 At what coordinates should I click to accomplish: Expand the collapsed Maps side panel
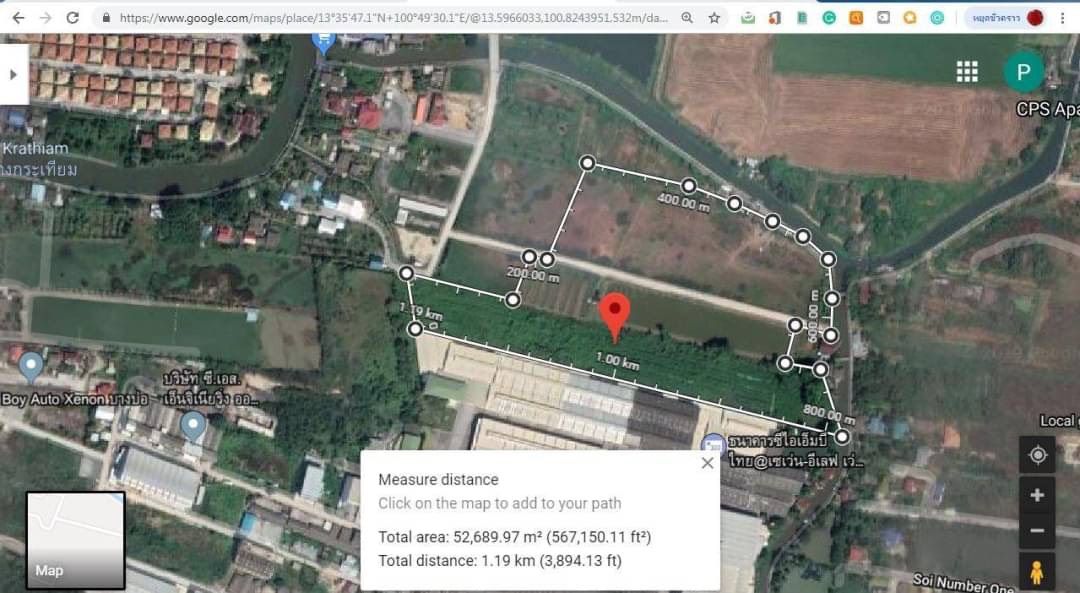pos(14,74)
